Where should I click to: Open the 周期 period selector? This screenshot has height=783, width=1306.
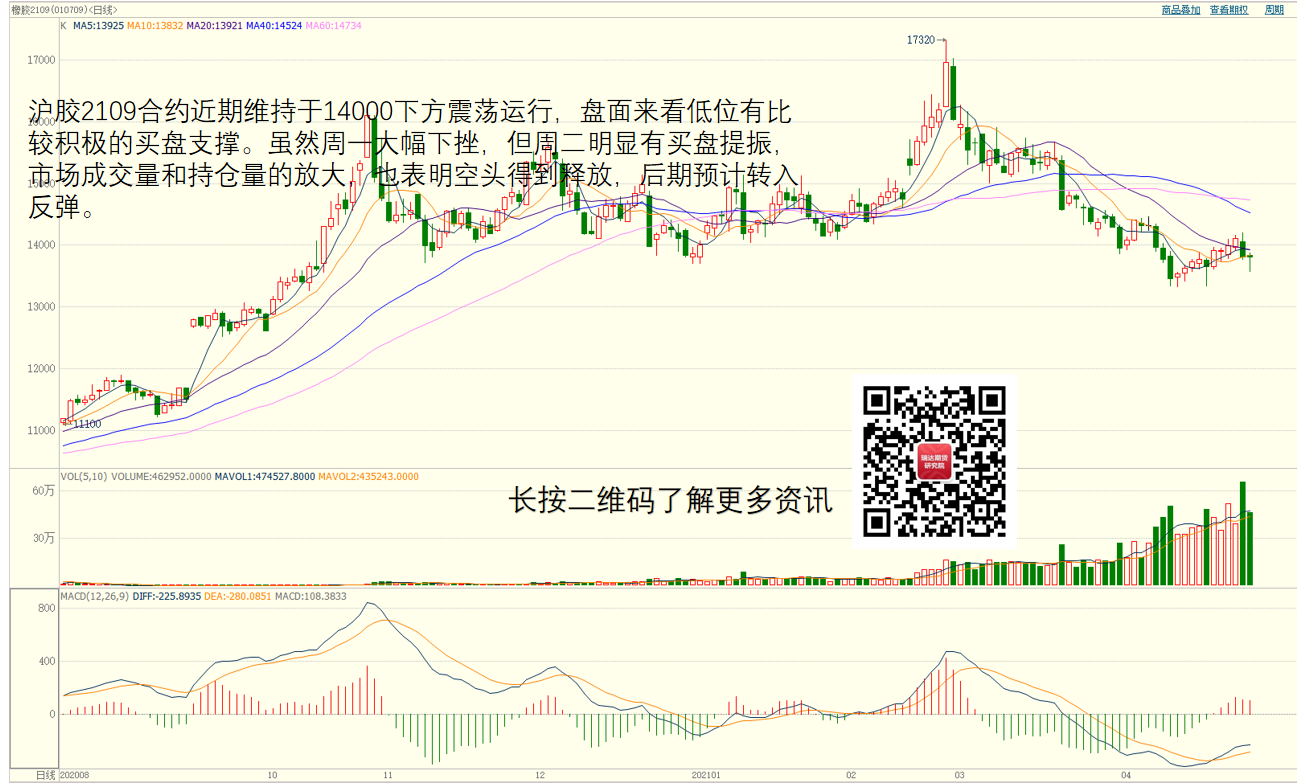[1274, 9]
